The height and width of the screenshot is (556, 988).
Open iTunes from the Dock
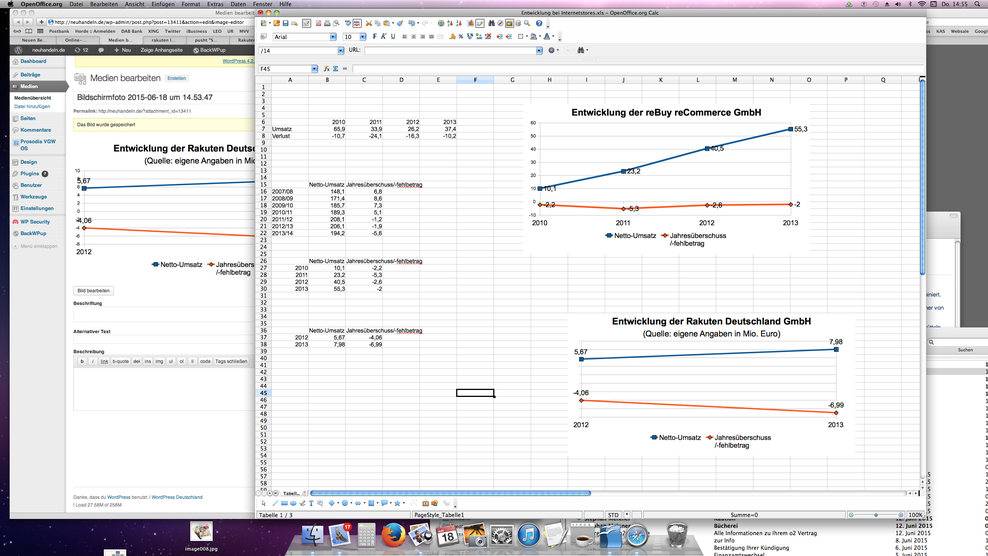tap(528, 536)
